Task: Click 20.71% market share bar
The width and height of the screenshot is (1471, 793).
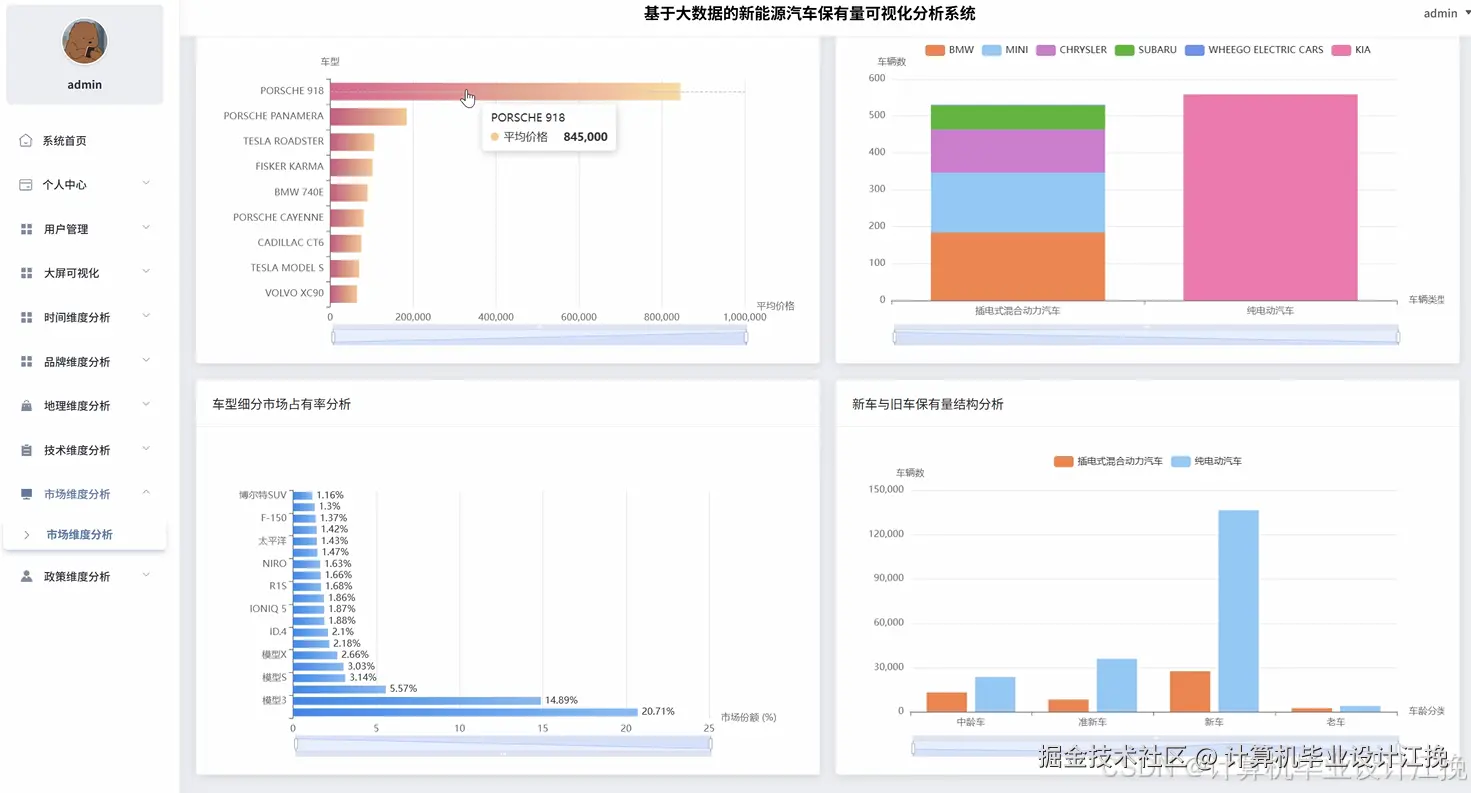Action: [x=465, y=712]
